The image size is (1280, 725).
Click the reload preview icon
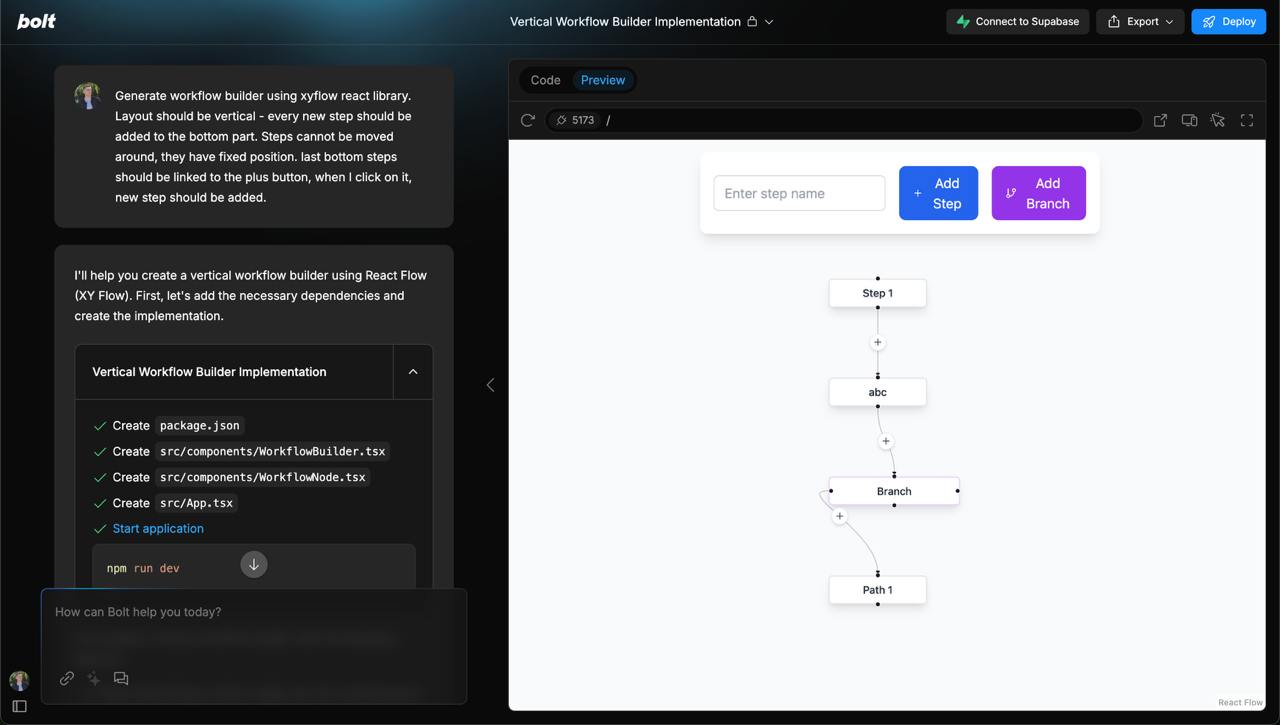528,120
